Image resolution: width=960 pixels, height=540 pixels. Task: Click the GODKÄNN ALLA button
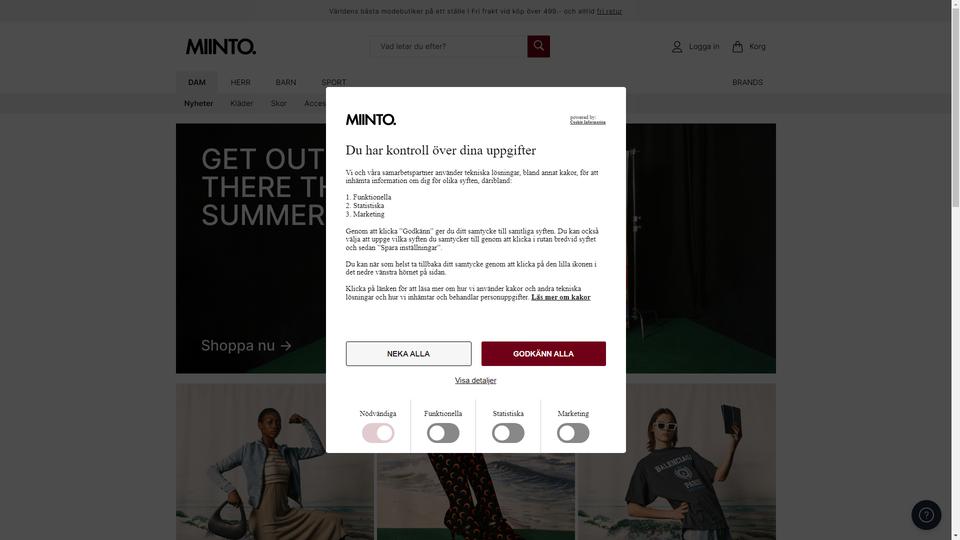click(543, 353)
